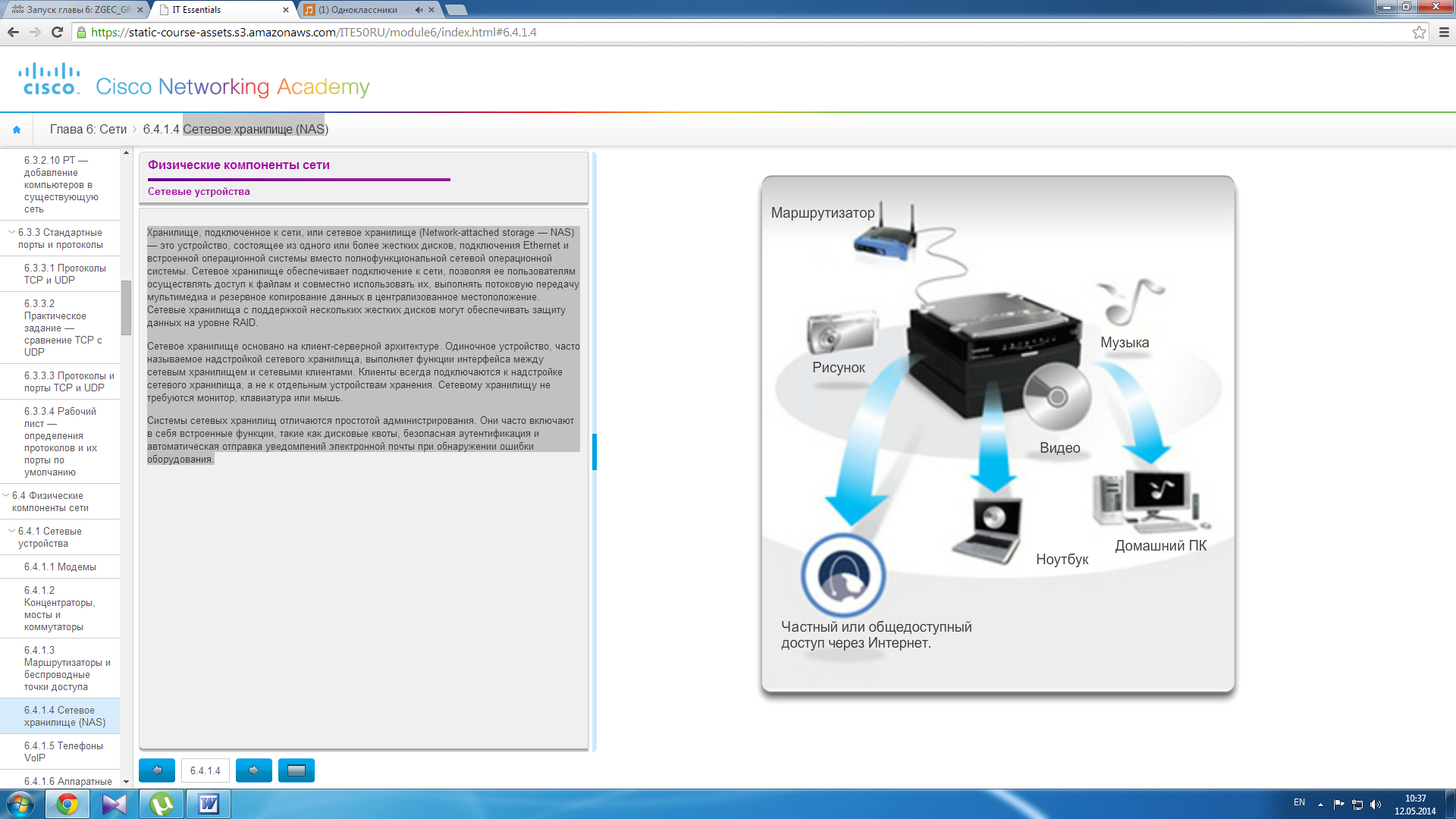
Task: Click the browser forward arrow
Action: pyautogui.click(x=35, y=32)
